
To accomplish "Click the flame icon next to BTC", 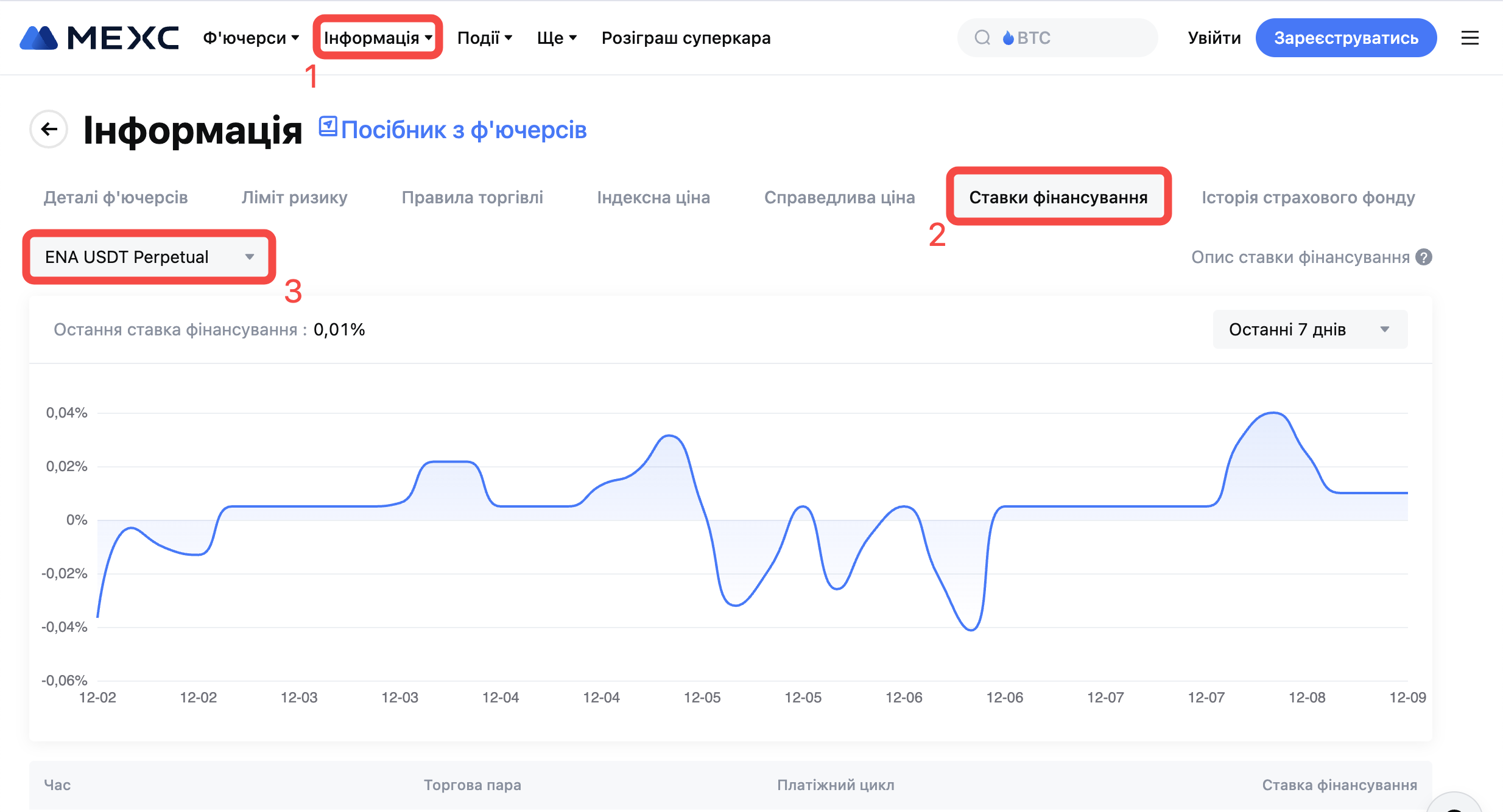I will click(x=1008, y=38).
